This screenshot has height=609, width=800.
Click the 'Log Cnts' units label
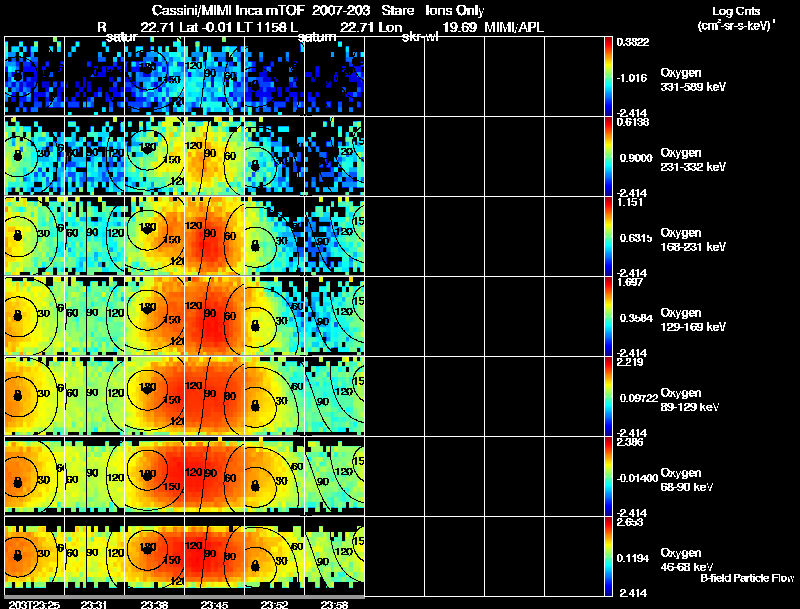tap(736, 11)
